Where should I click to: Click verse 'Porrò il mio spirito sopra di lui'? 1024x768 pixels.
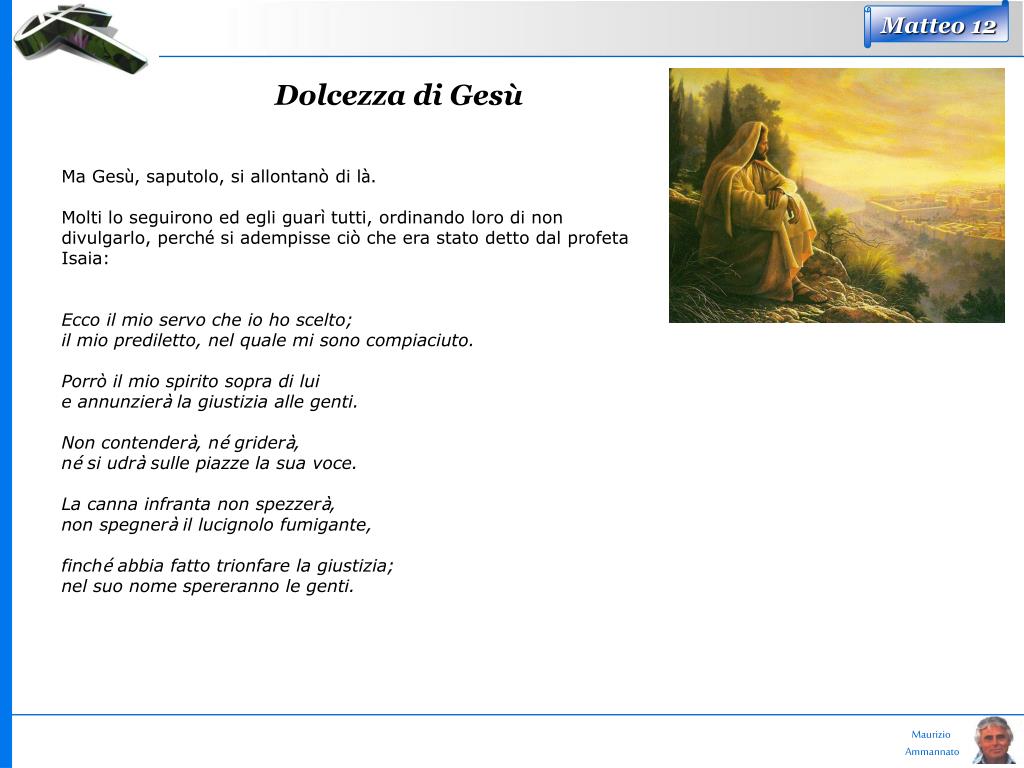[191, 381]
